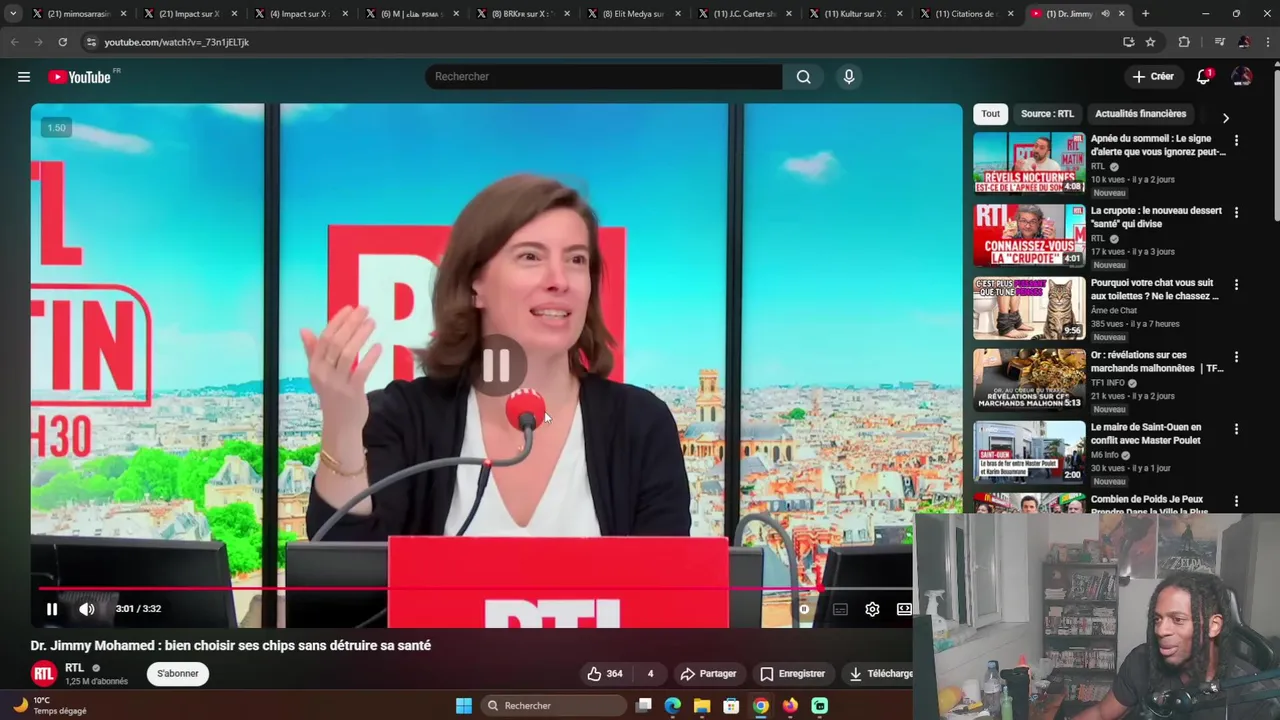The height and width of the screenshot is (720, 1280).
Task: Open the notifications bell
Action: click(1204, 77)
